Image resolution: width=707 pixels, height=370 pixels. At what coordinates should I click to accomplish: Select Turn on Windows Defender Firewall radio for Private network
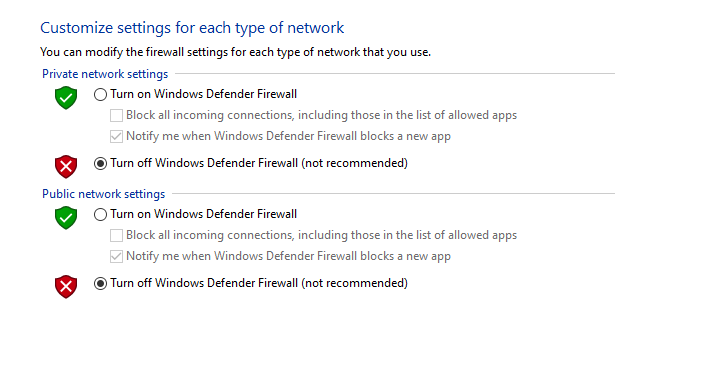point(100,94)
